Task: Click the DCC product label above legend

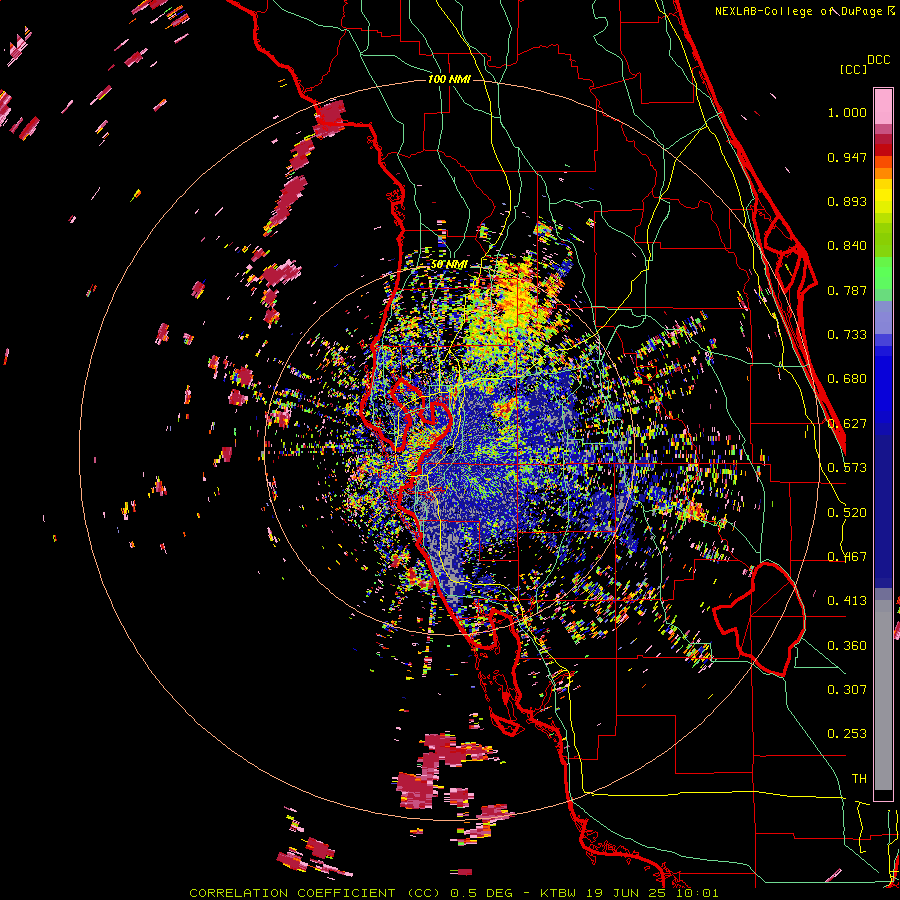Action: [878, 60]
